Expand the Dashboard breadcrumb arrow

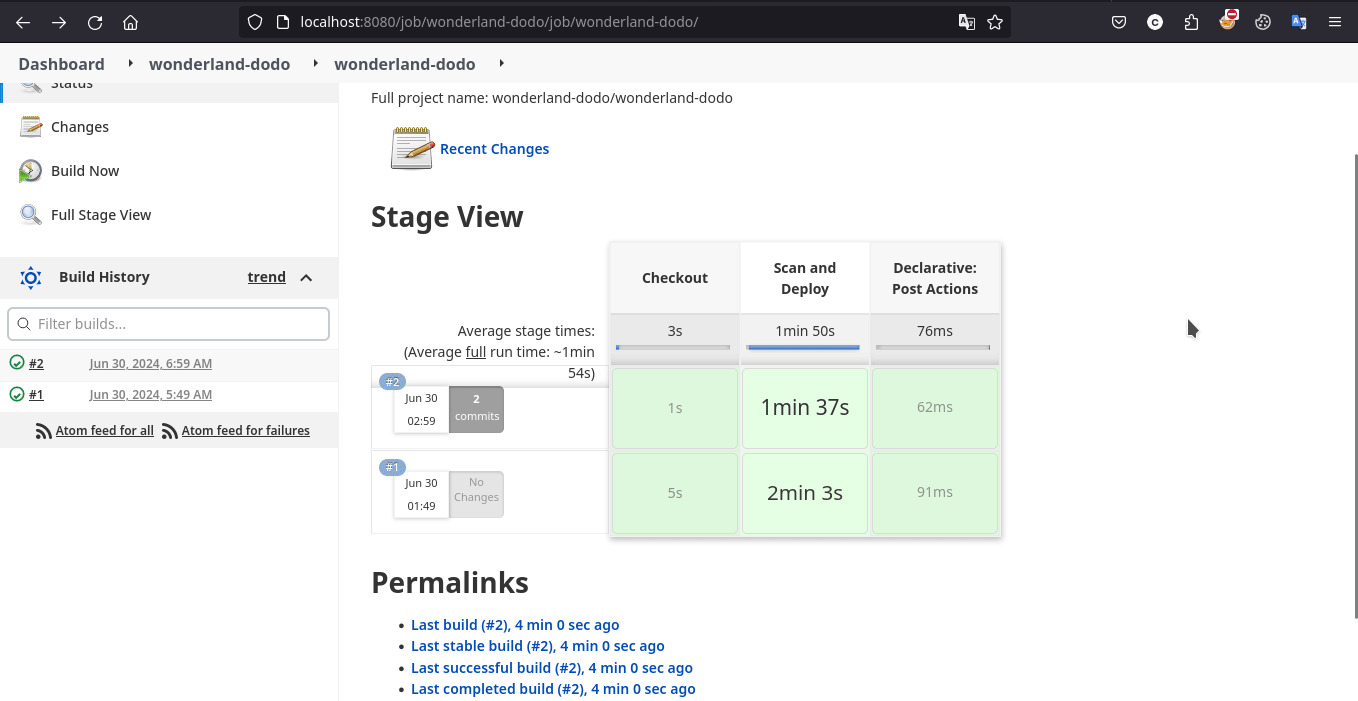[131, 64]
